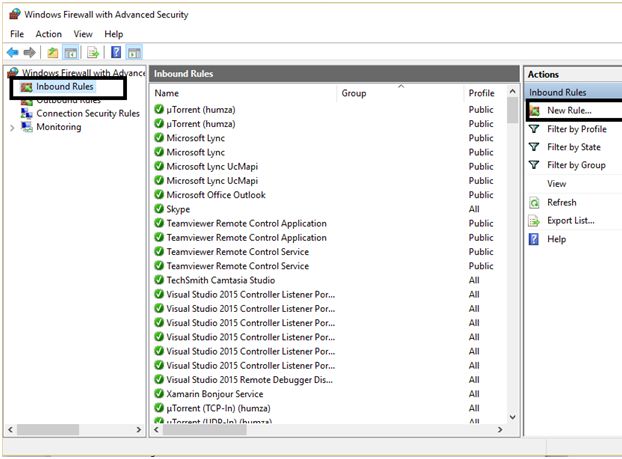The width and height of the screenshot is (622, 459).
Task: Click the blue Help toolbar icon
Action: [116, 52]
